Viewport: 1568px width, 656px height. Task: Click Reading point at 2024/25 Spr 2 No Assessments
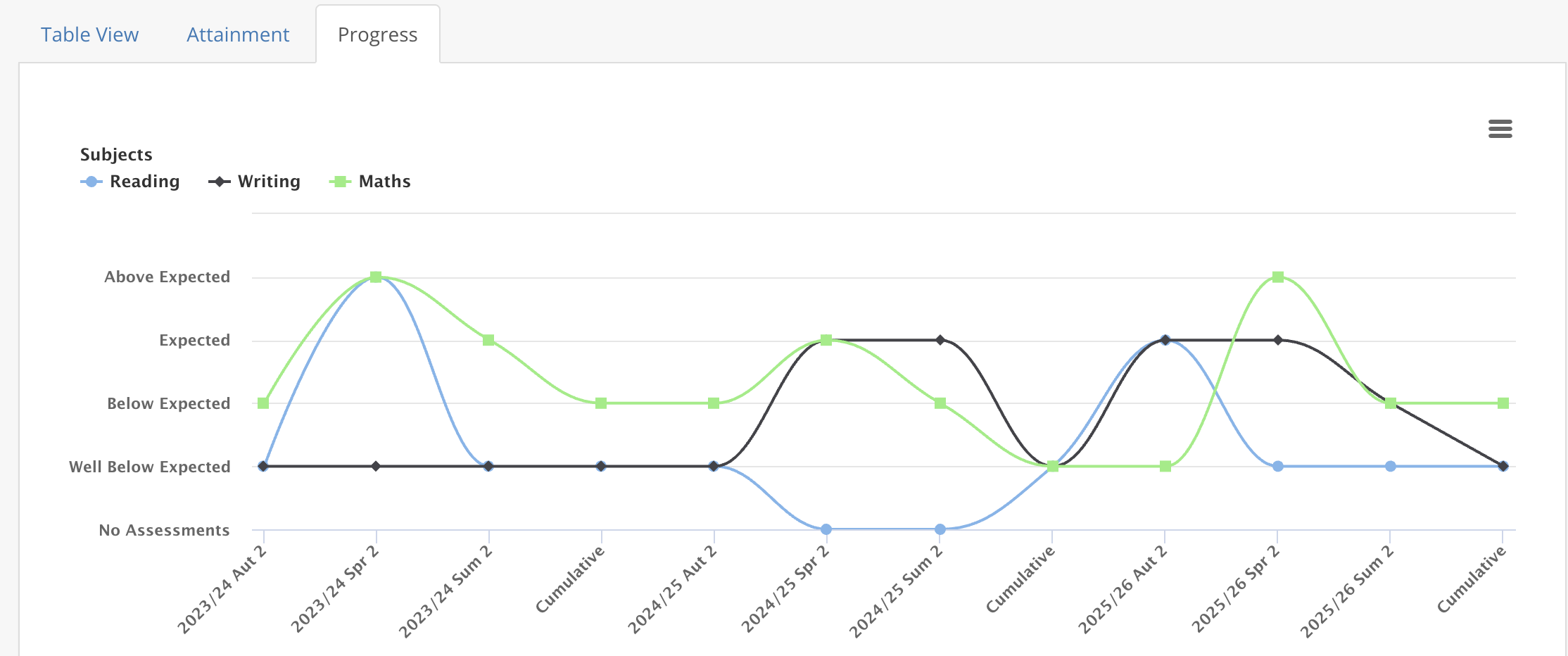(x=826, y=529)
